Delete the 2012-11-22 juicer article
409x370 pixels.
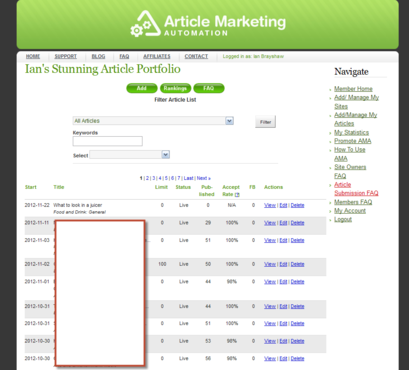(297, 205)
